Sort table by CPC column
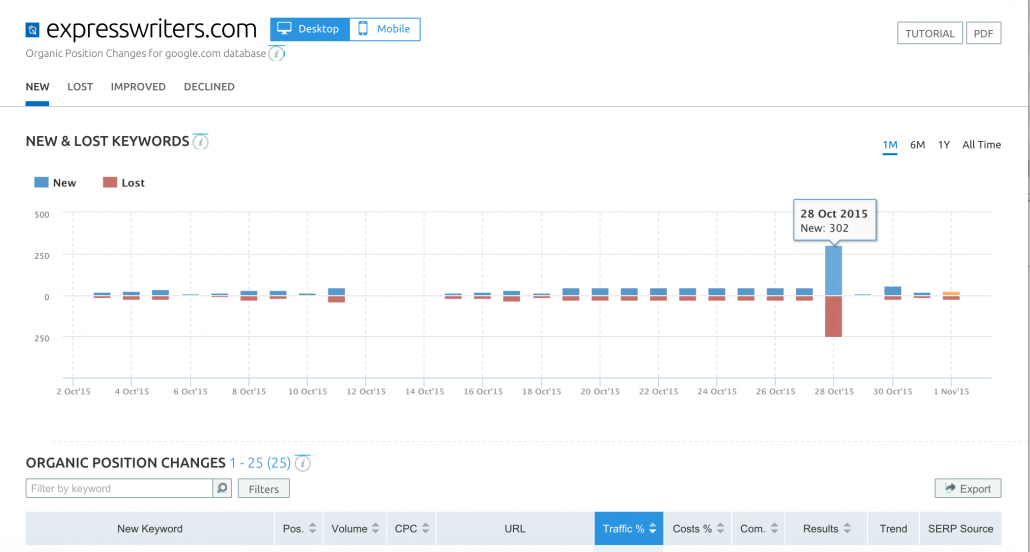The height and width of the screenshot is (552, 1030). point(411,528)
